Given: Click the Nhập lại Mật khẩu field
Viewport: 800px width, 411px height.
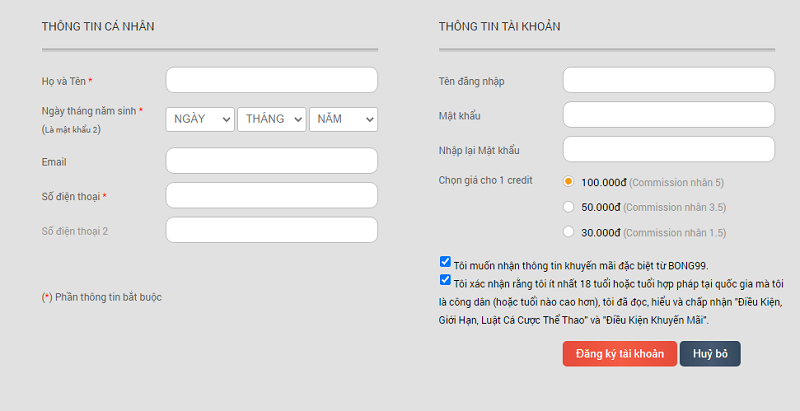Looking at the screenshot, I should 669,149.
